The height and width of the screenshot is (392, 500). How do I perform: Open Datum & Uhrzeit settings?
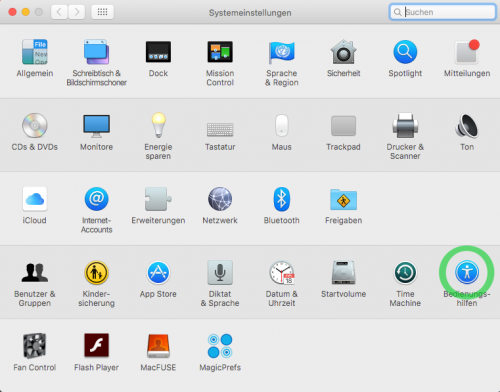coord(282,272)
